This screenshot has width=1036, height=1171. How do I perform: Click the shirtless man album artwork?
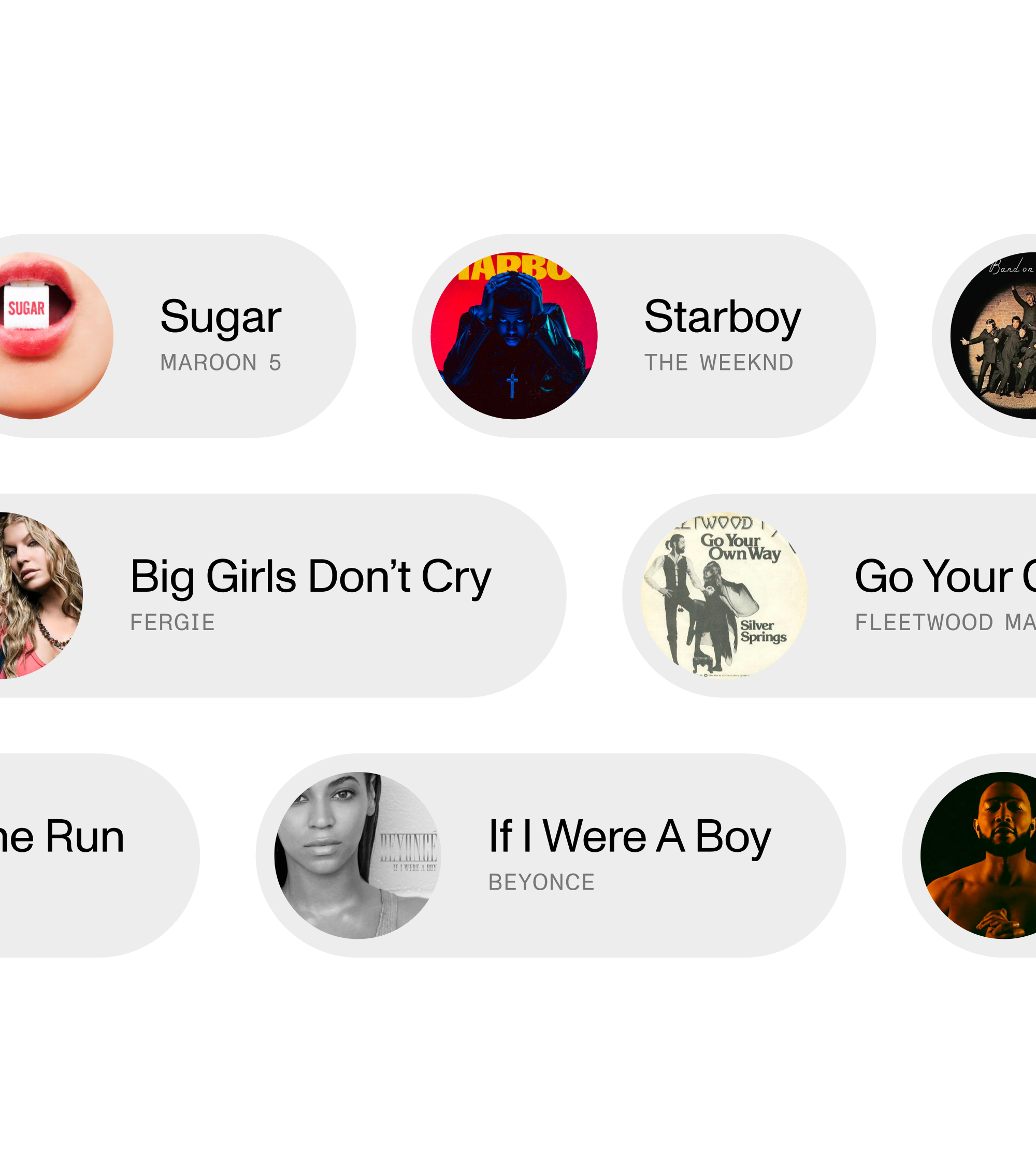click(978, 855)
